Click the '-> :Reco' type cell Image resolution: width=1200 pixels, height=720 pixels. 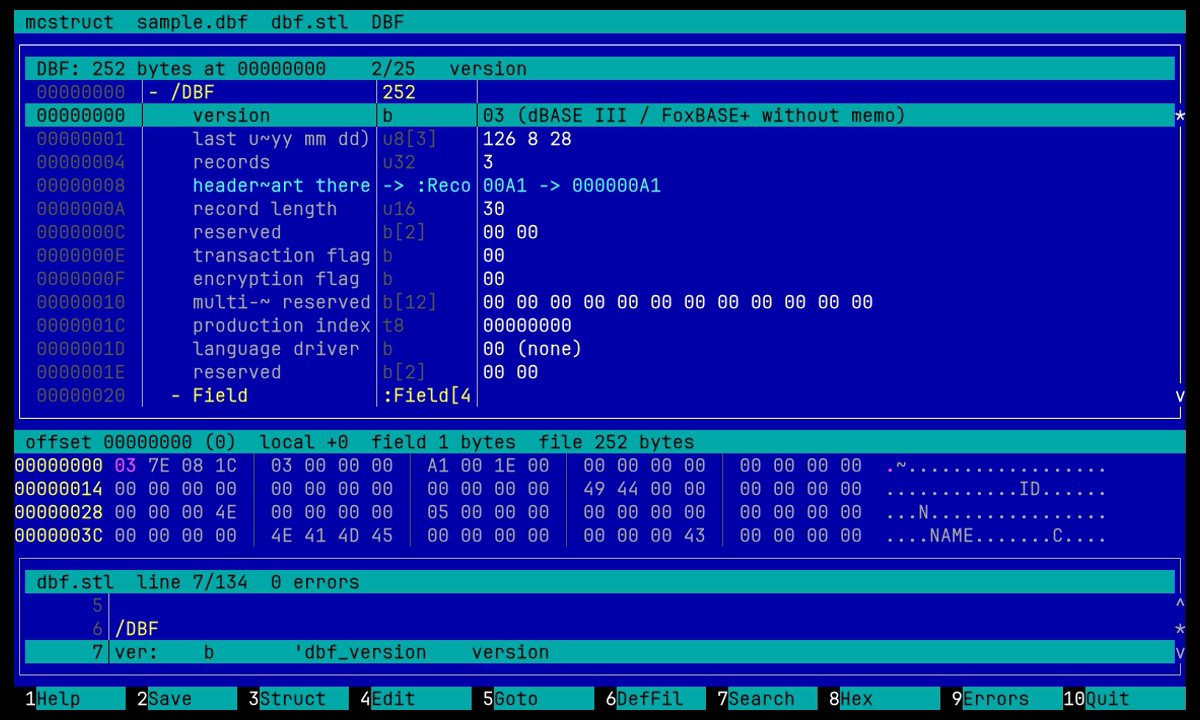point(427,186)
